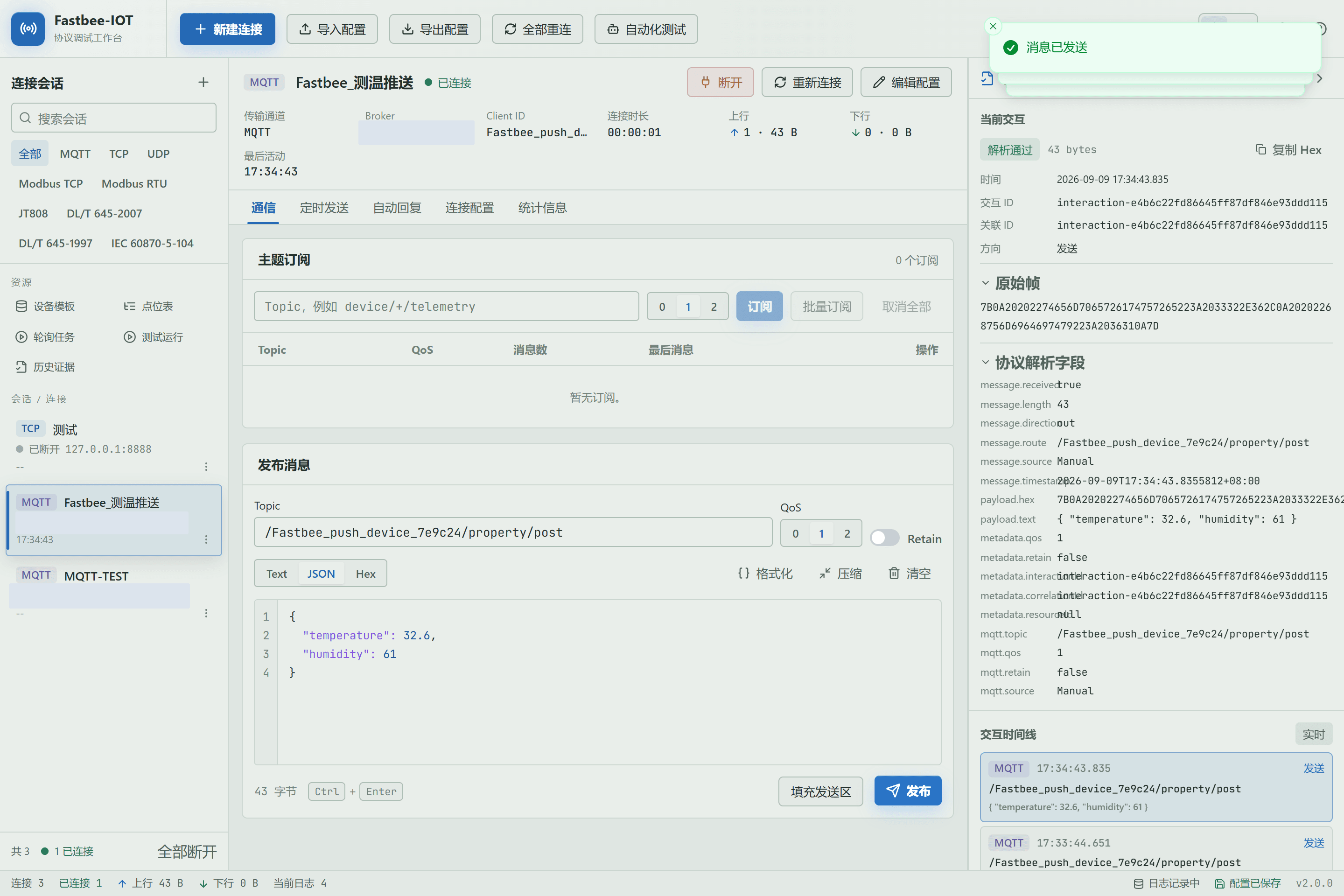The image size is (1344, 896).
Task: Open 点位表 resource
Action: coord(148,306)
